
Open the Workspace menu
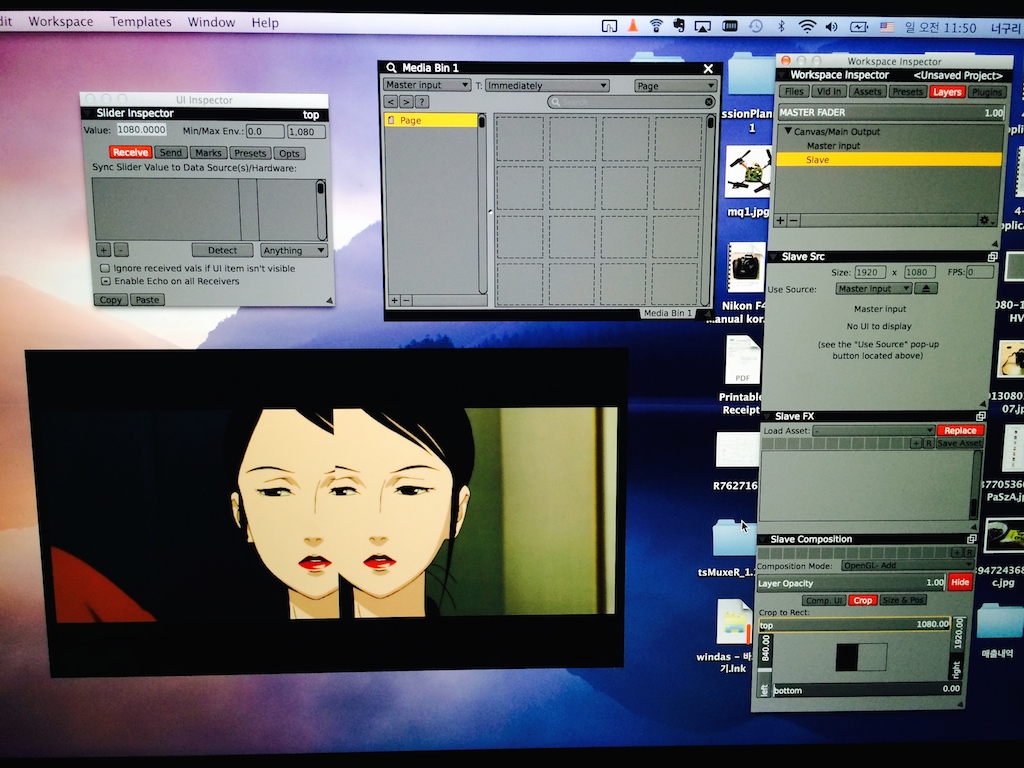tap(61, 22)
